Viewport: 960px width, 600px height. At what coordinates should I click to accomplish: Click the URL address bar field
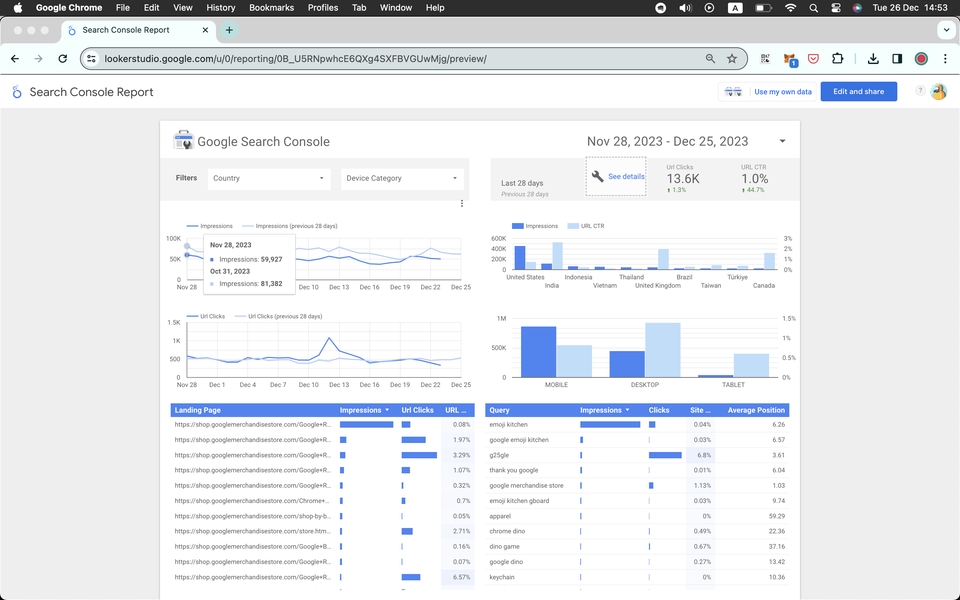(398, 59)
